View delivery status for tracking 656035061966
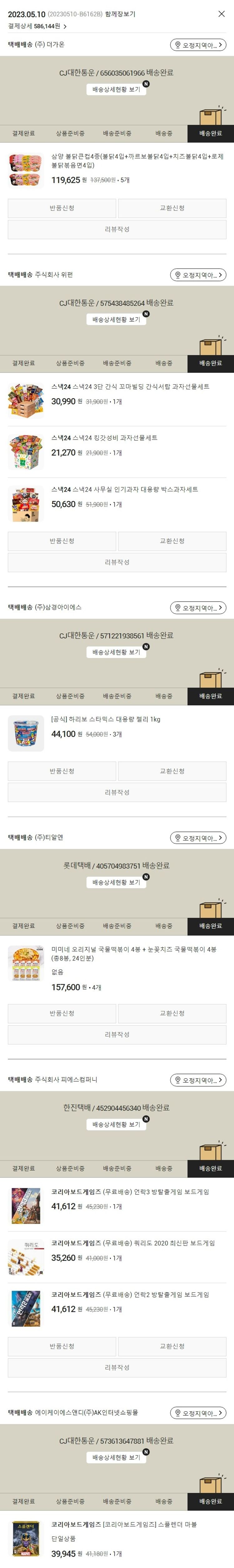234x1568 pixels. 116,89
